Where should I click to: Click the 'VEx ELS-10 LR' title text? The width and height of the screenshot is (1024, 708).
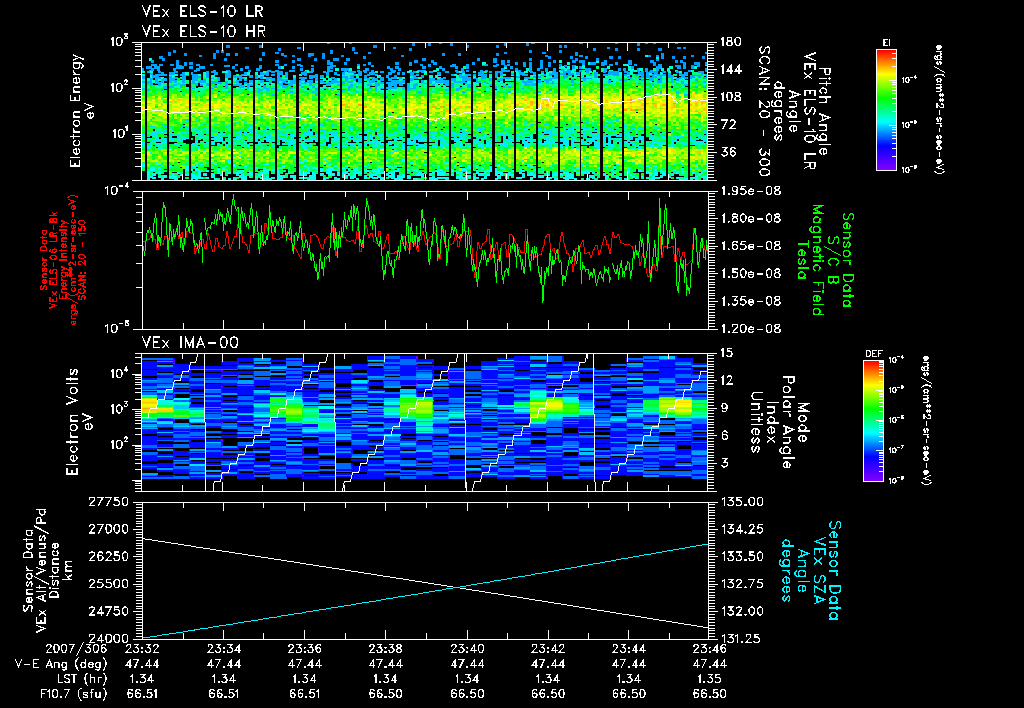tap(202, 11)
